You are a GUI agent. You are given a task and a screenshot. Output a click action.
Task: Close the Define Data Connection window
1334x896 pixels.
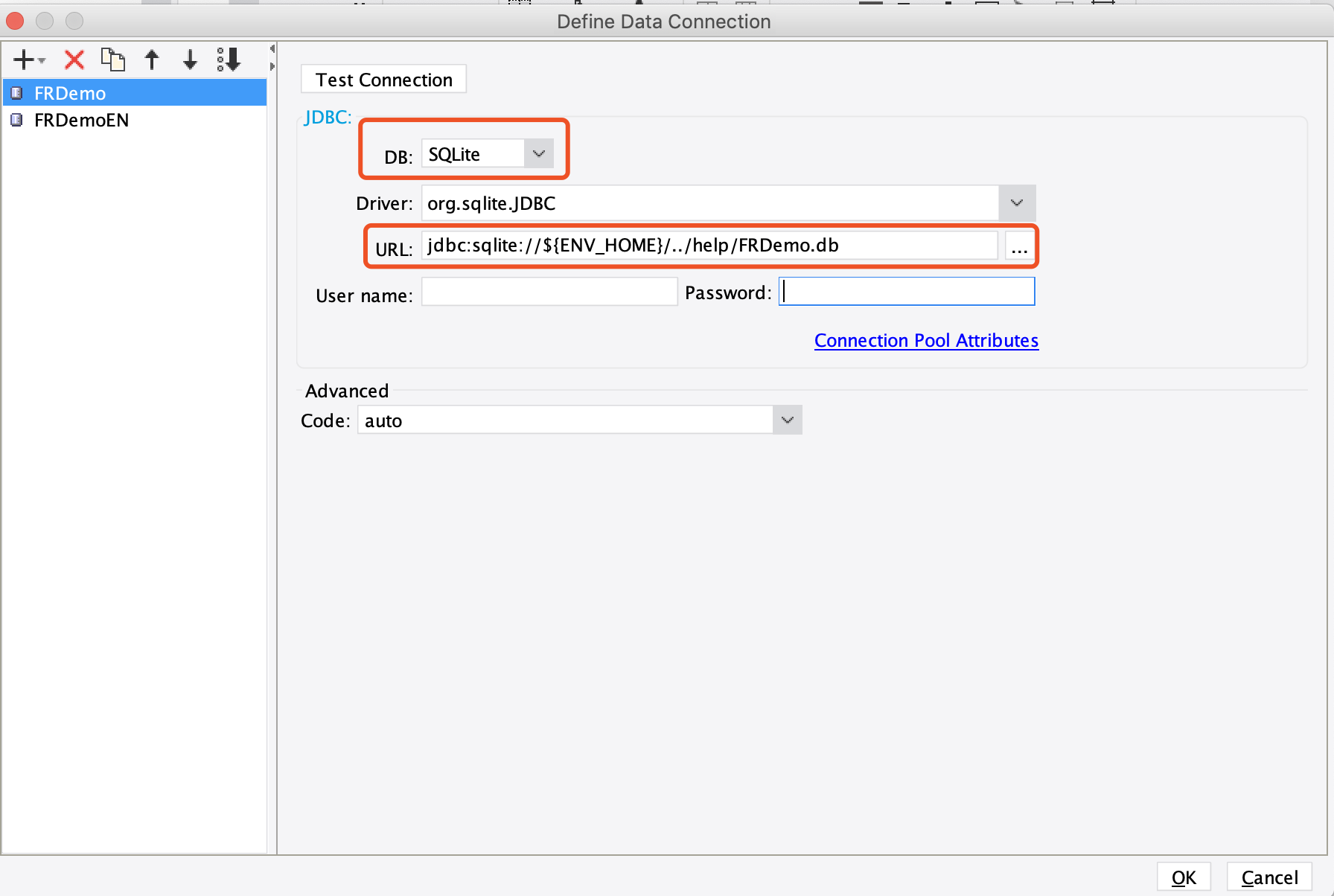[15, 21]
